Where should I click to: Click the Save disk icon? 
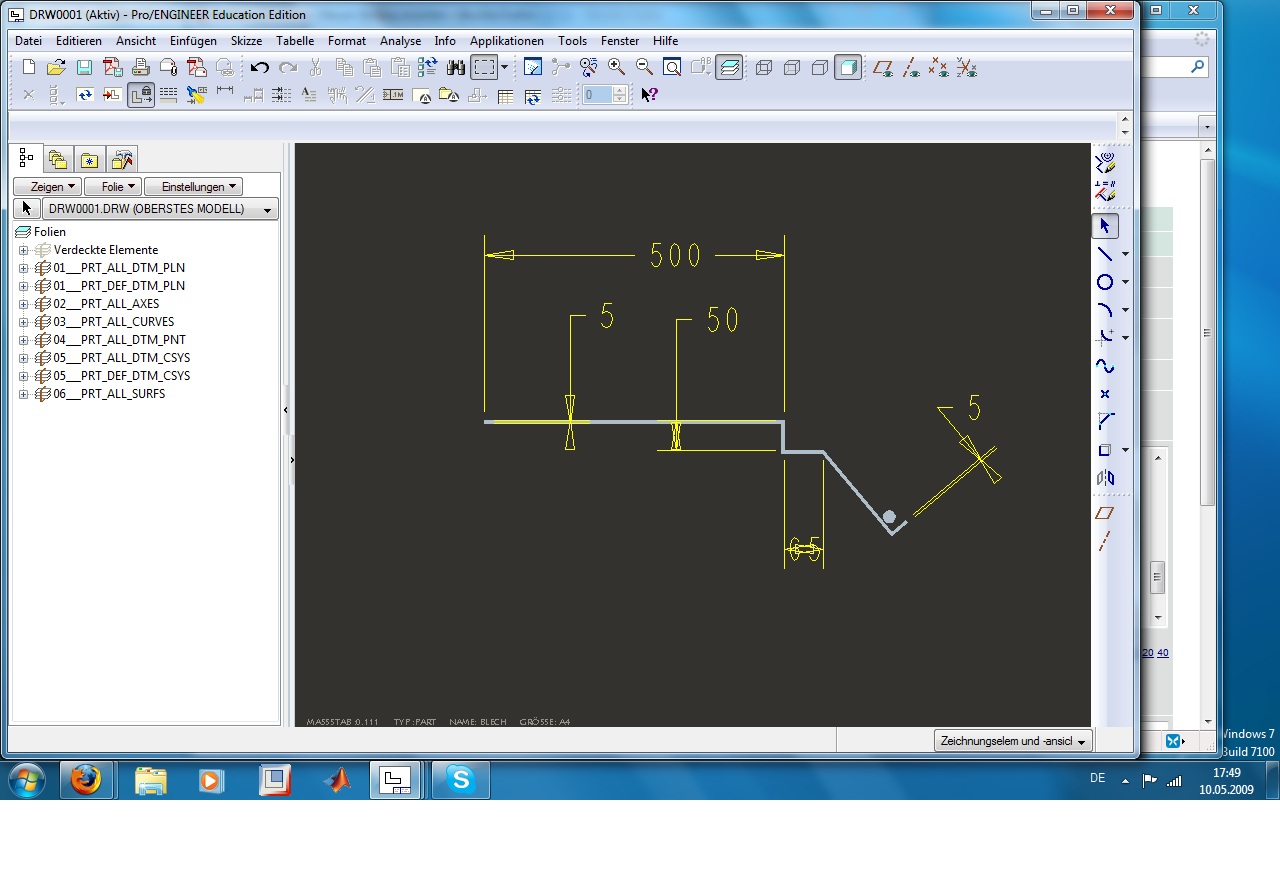pos(85,68)
